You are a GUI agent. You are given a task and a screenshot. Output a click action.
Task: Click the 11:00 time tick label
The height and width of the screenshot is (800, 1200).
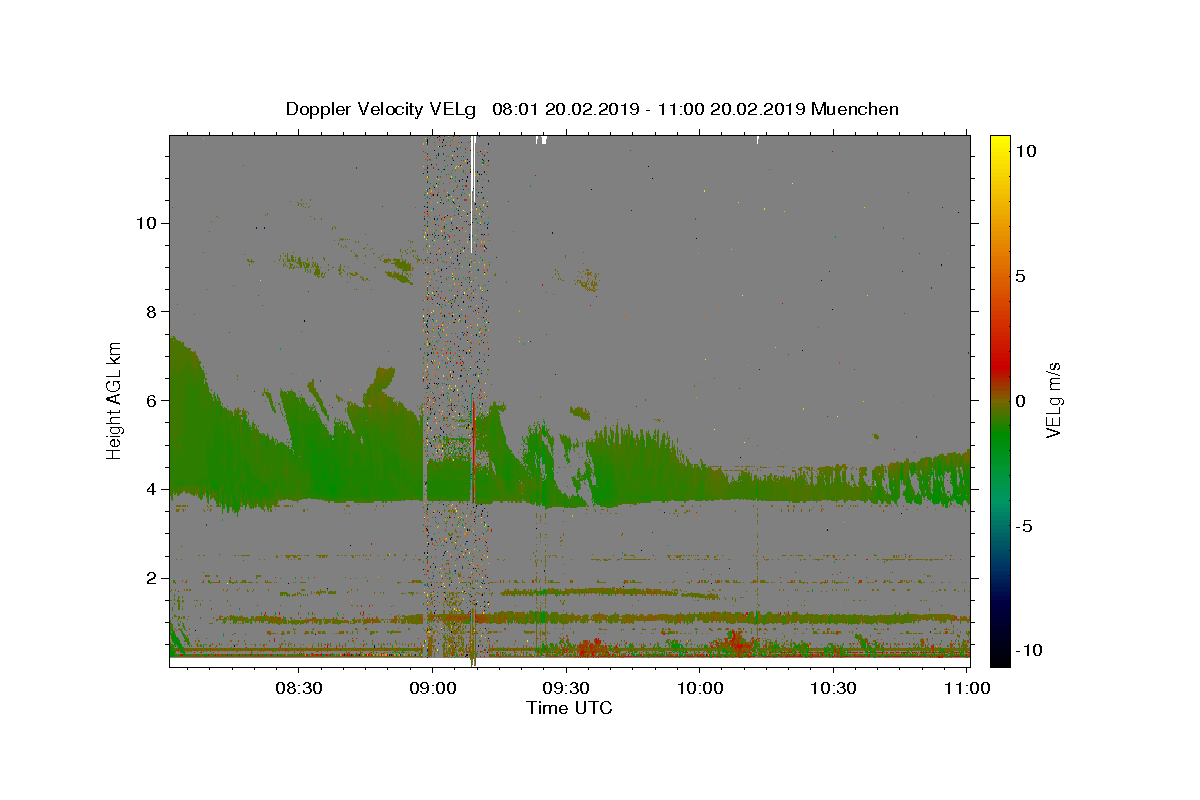click(x=967, y=688)
